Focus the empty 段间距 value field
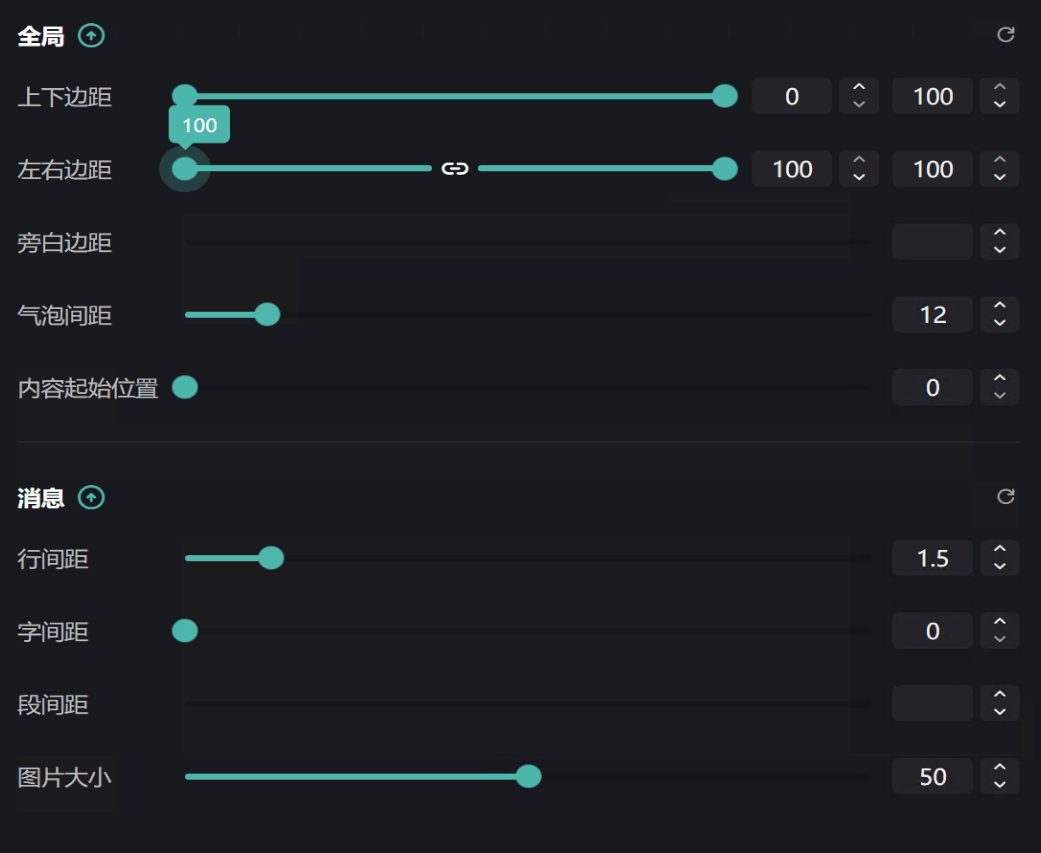The width and height of the screenshot is (1041, 853). 932,704
